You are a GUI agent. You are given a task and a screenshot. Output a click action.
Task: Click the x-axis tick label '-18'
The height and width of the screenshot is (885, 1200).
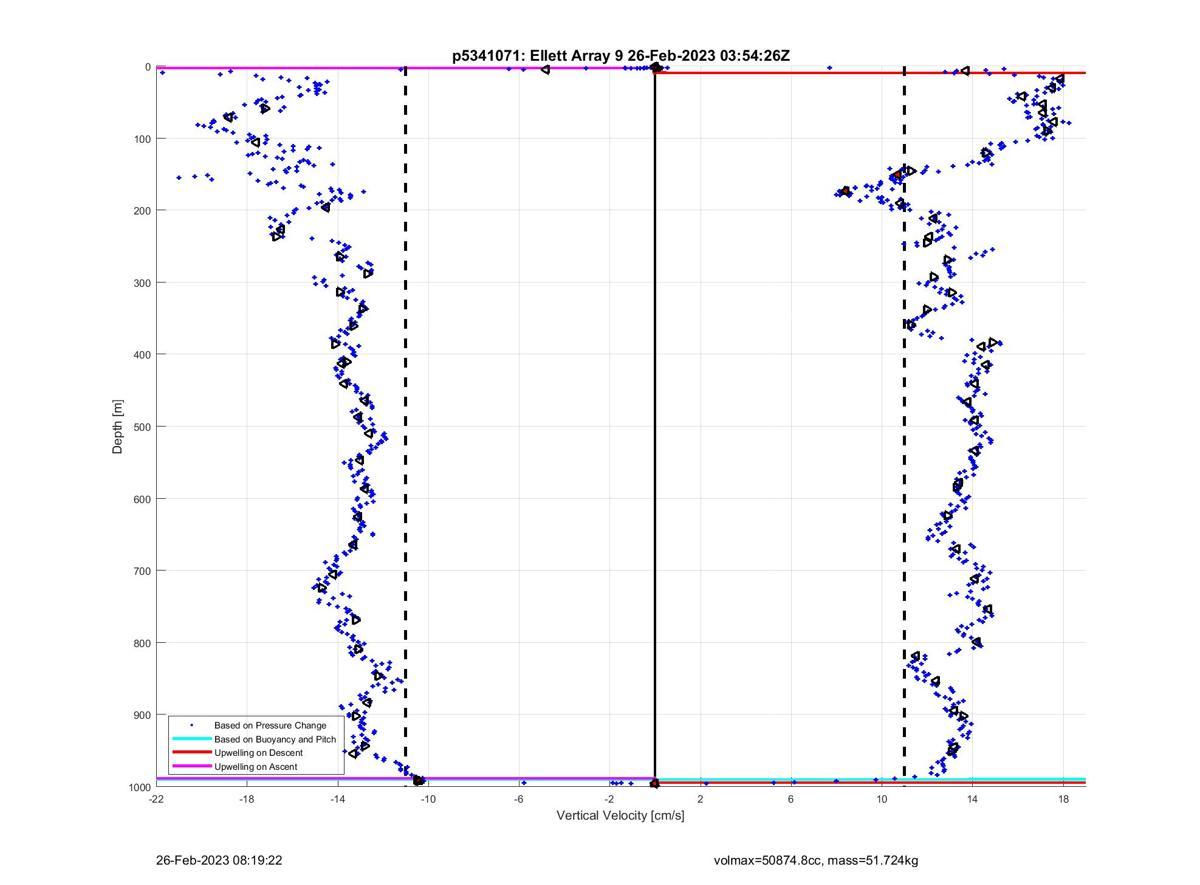pos(247,799)
